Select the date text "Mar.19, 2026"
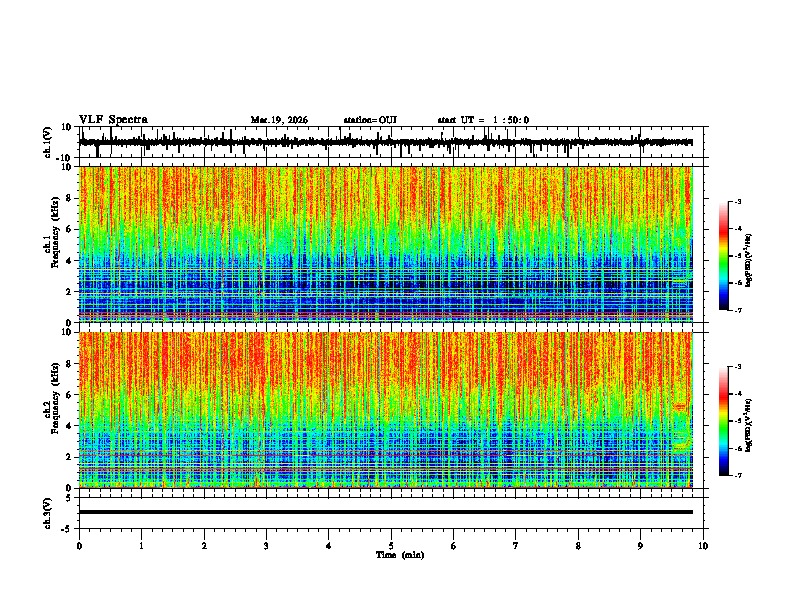Viewport: 792px width, 612px height. pos(279,120)
